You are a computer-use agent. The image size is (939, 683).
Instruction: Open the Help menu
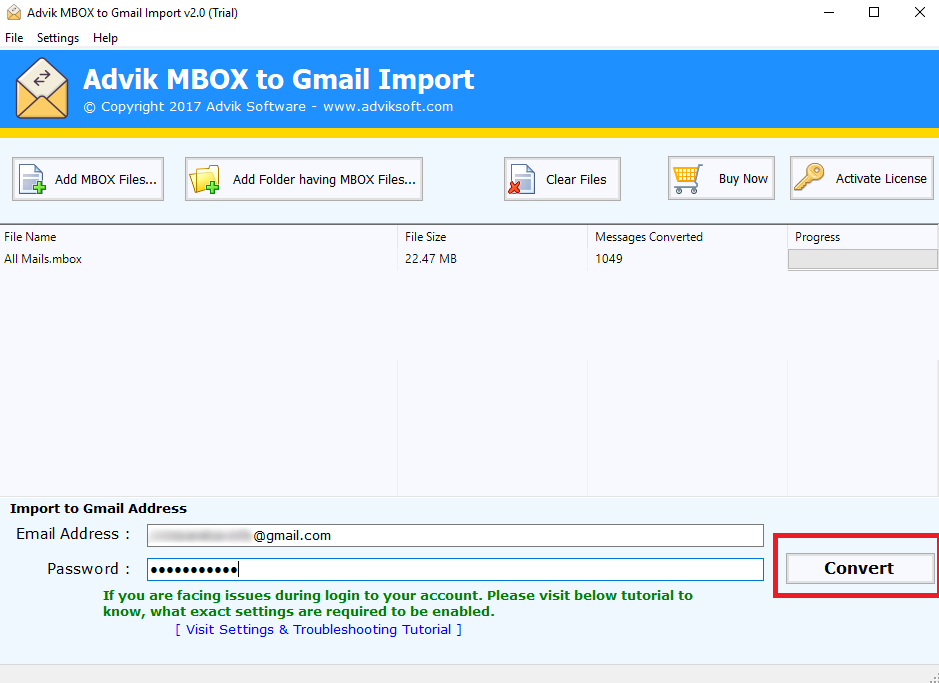105,38
